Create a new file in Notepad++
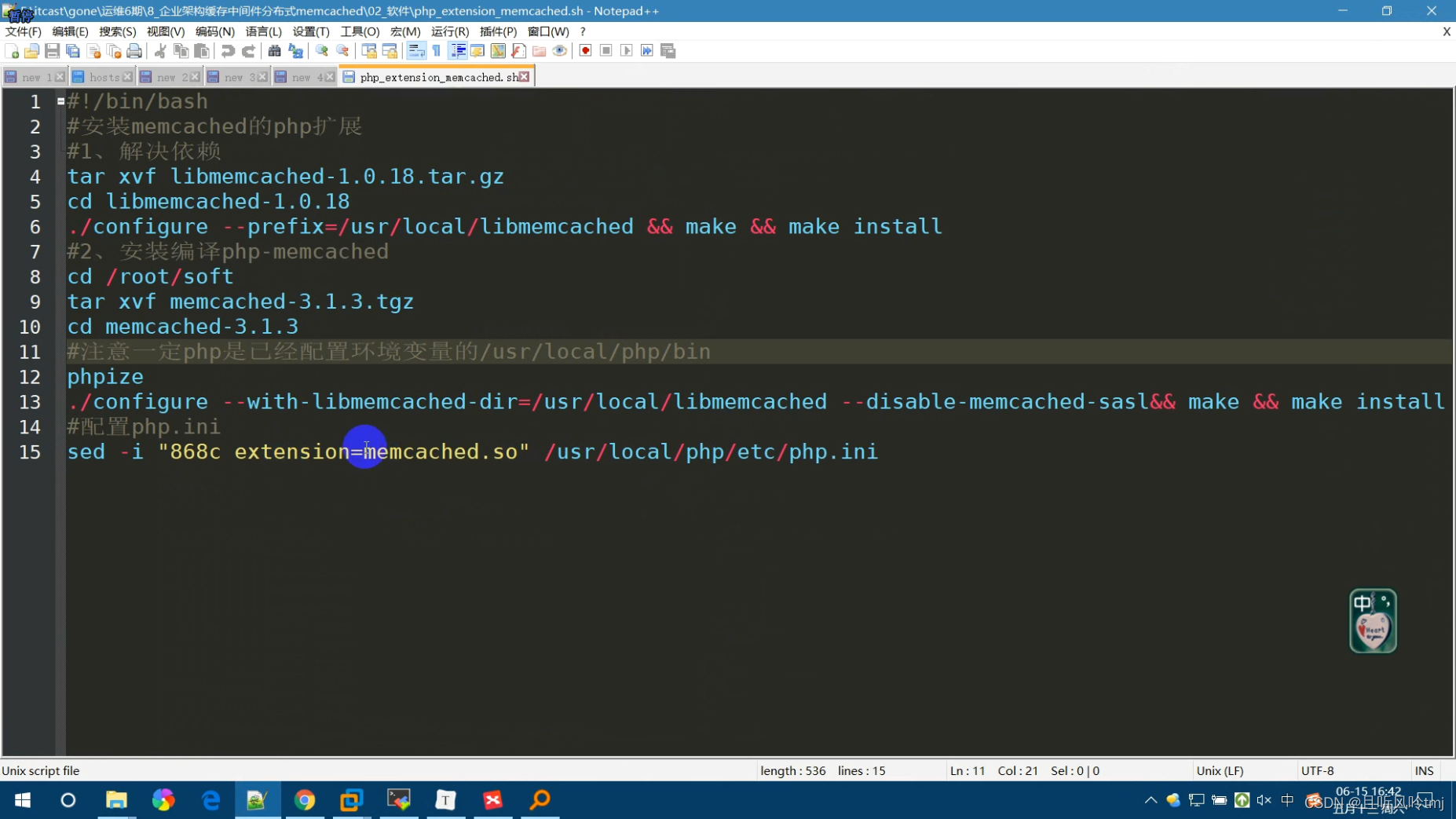The height and width of the screenshot is (819, 1456). pos(12,50)
